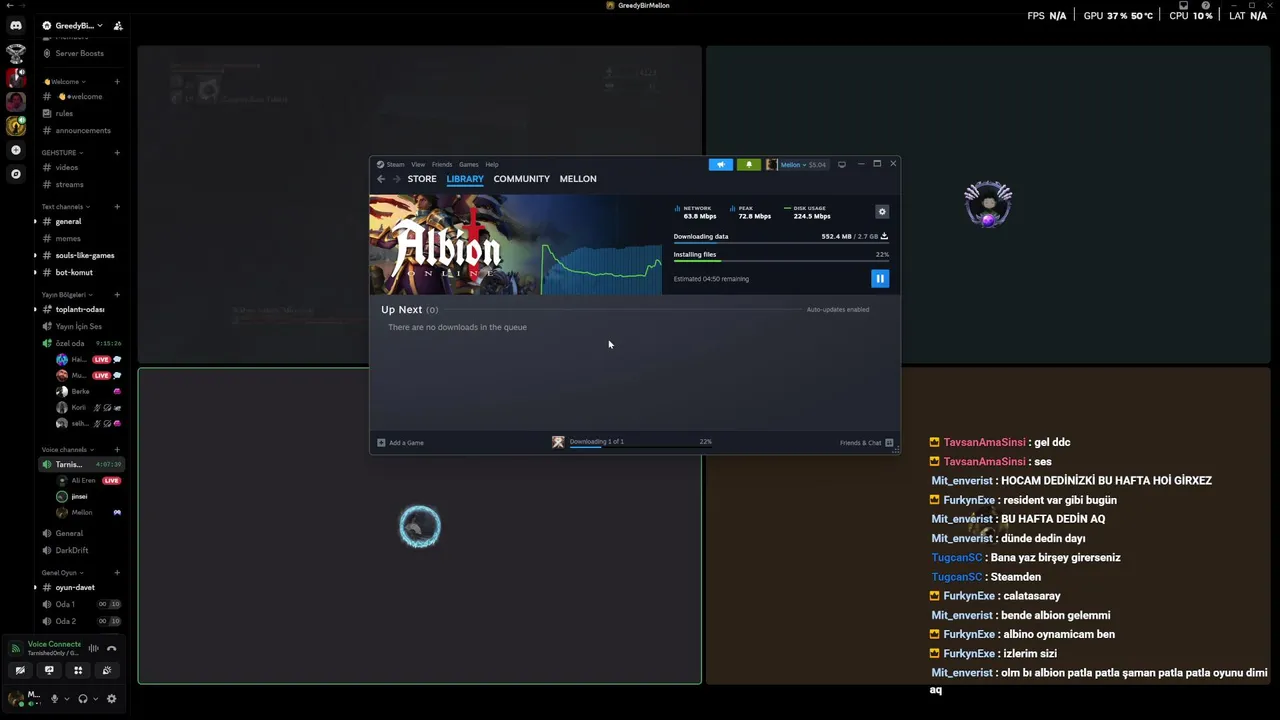Open the COMMUNITY tab in Steam

click(x=521, y=179)
